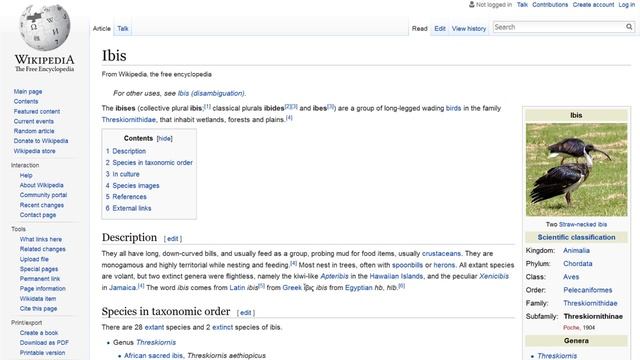Open African sacred ibis link
The height and width of the screenshot is (360, 640).
pos(153,356)
